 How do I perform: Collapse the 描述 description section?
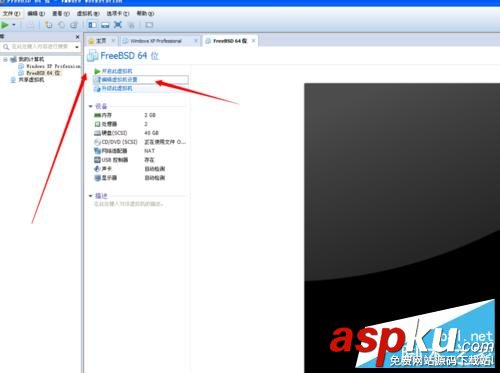coord(90,196)
